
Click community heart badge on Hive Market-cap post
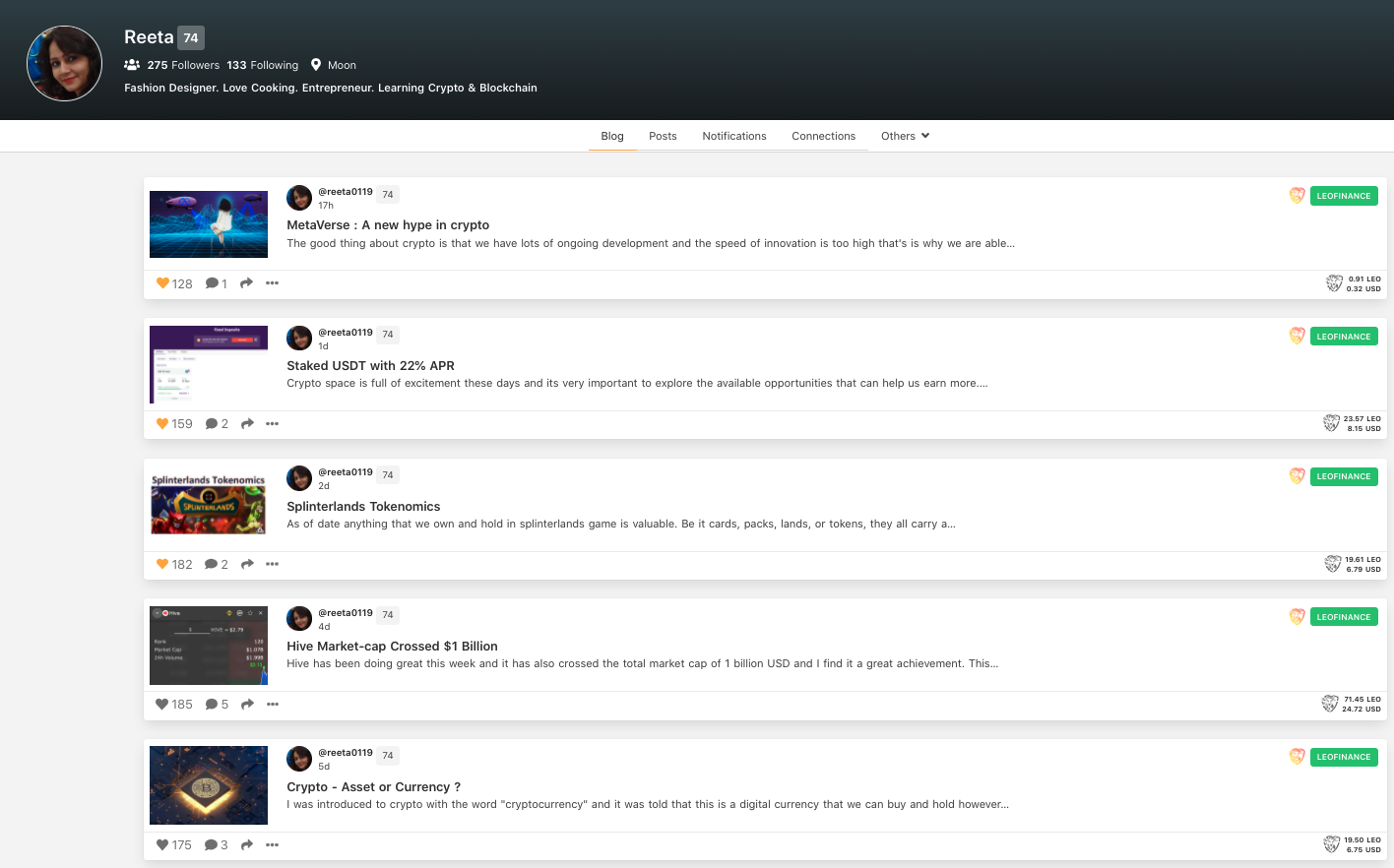[1298, 617]
